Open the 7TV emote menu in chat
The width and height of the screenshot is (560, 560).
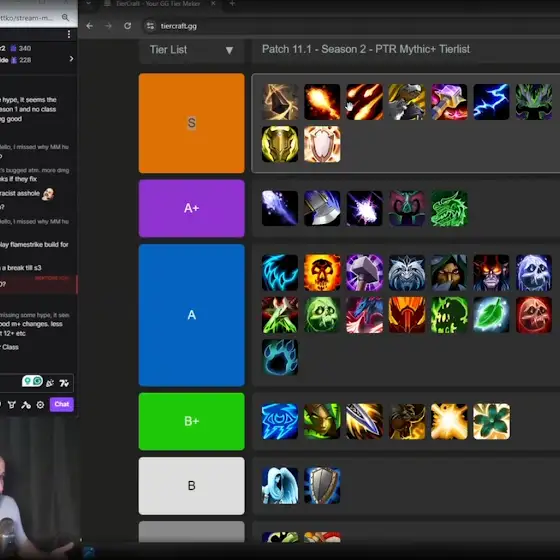(64, 383)
